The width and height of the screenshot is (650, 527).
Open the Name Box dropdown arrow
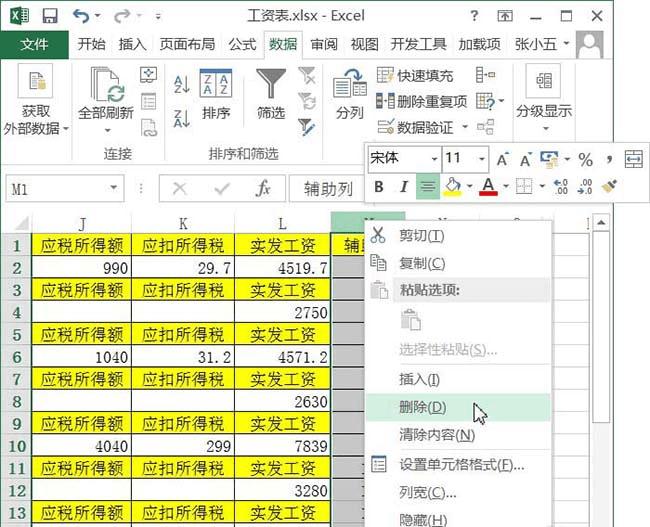[x=113, y=188]
